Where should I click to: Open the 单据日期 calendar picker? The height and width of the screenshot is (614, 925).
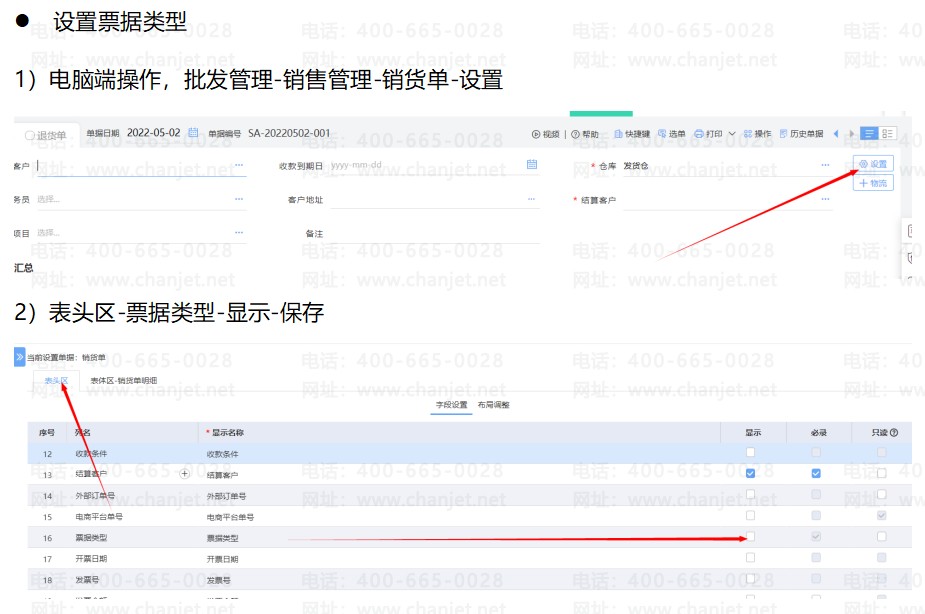[x=193, y=133]
